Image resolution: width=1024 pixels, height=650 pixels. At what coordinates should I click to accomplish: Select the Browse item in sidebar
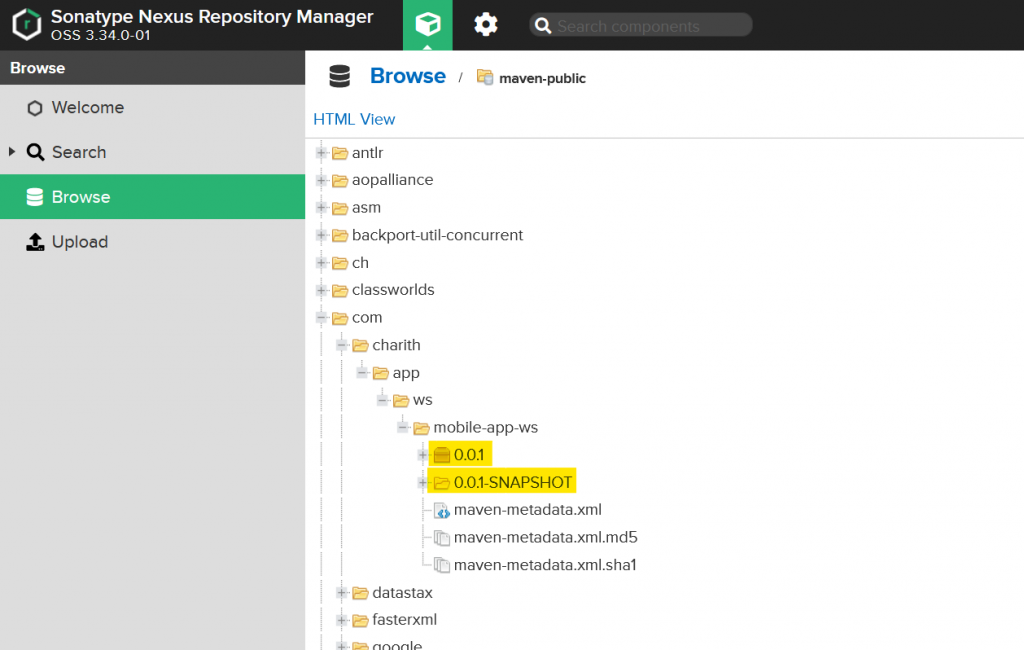coord(152,197)
